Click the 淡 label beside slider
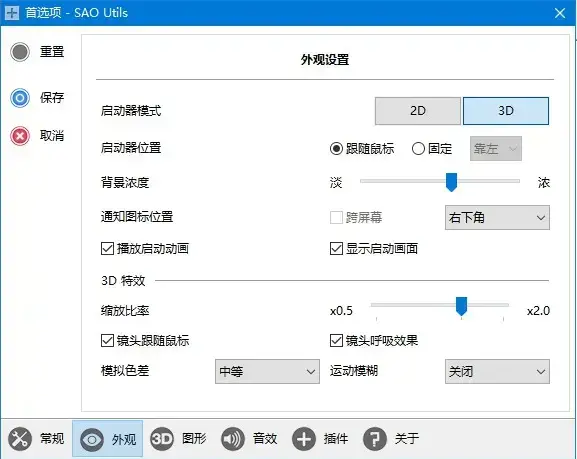 [336, 182]
